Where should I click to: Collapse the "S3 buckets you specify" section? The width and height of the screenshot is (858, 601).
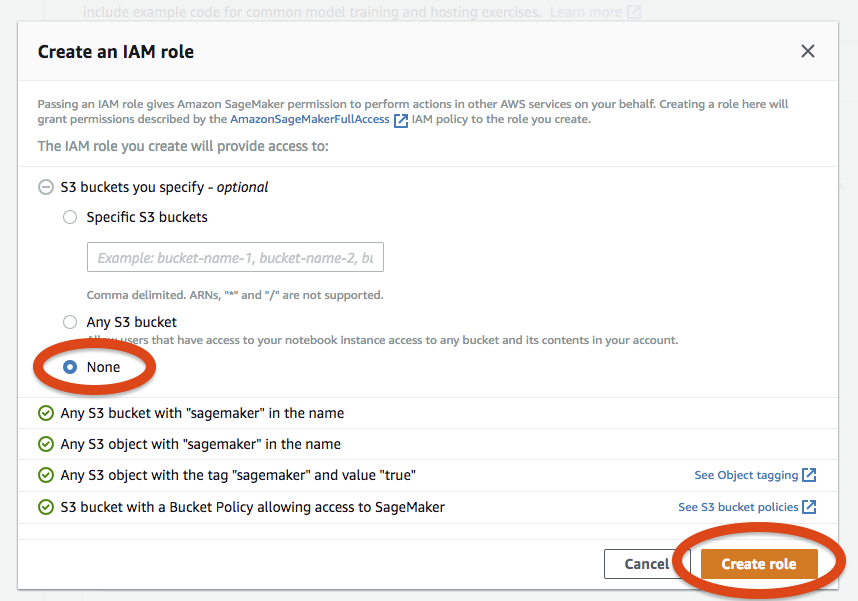click(x=45, y=187)
